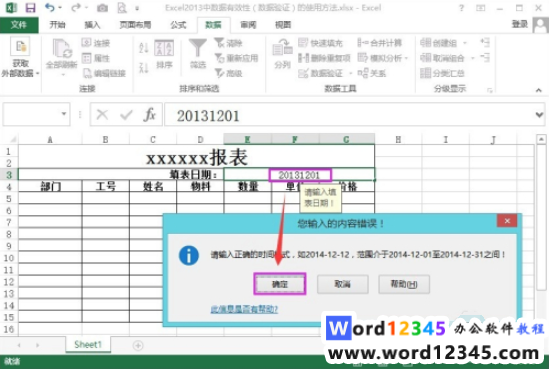Image resolution: width=549 pixels, height=369 pixels.
Task: Click the Redo arrow icon
Action: tap(76, 7)
